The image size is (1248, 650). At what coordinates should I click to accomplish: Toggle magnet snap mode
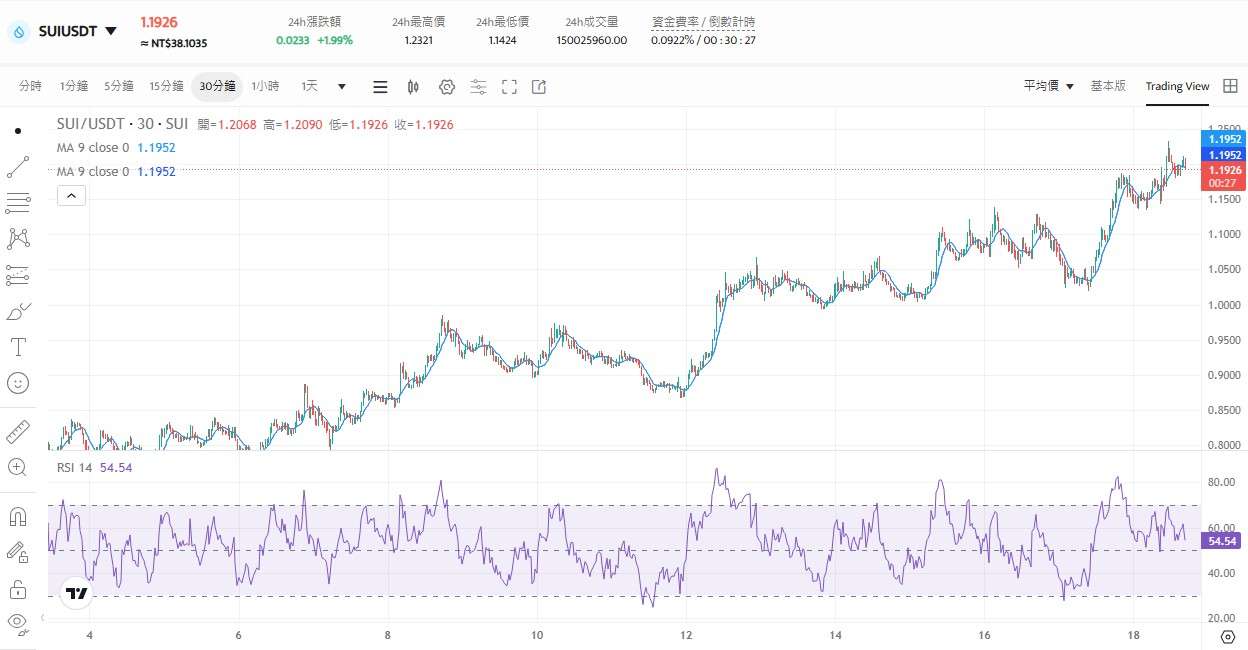tap(18, 516)
